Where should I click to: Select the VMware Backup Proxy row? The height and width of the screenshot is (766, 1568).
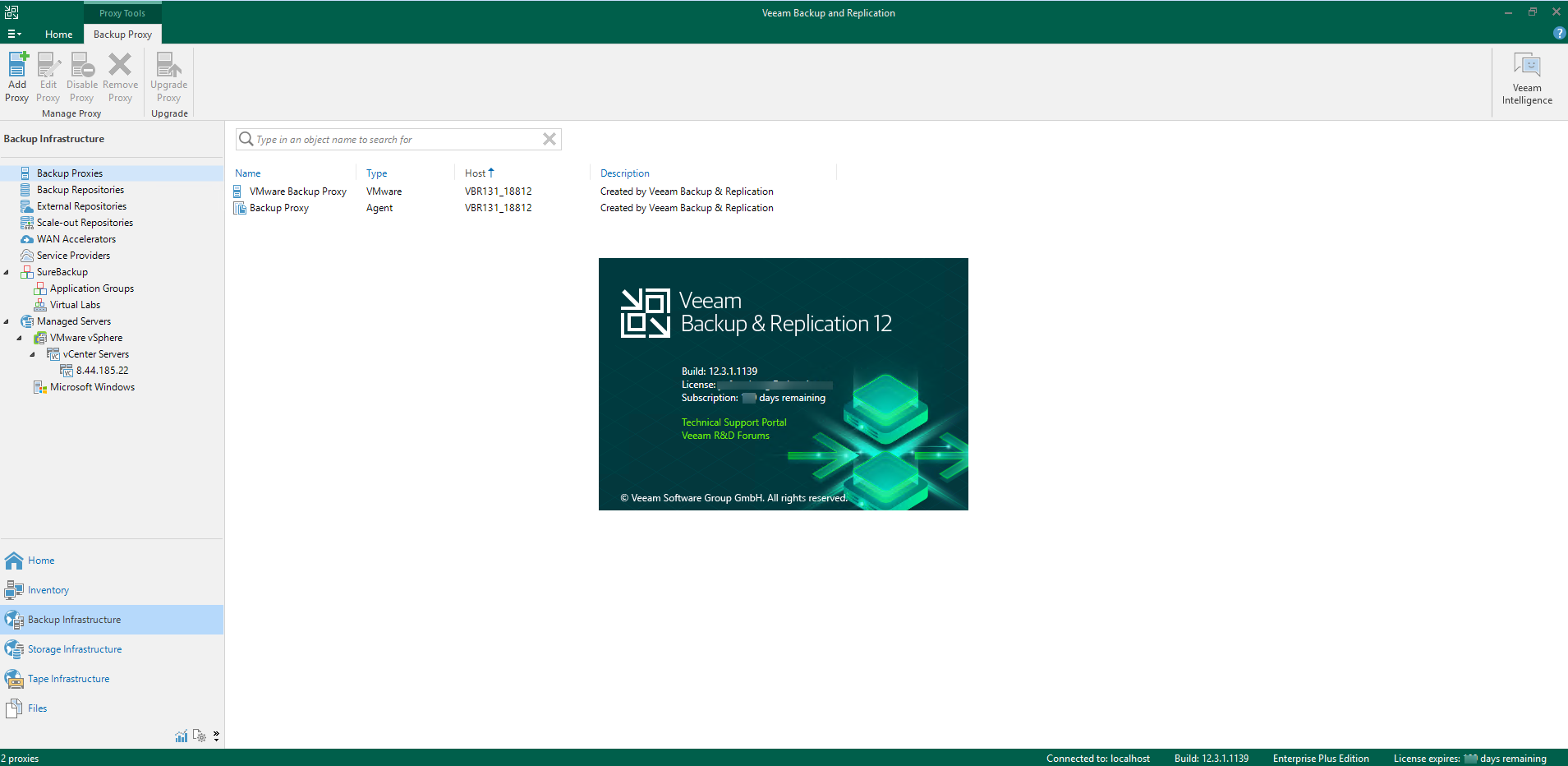coord(534,191)
